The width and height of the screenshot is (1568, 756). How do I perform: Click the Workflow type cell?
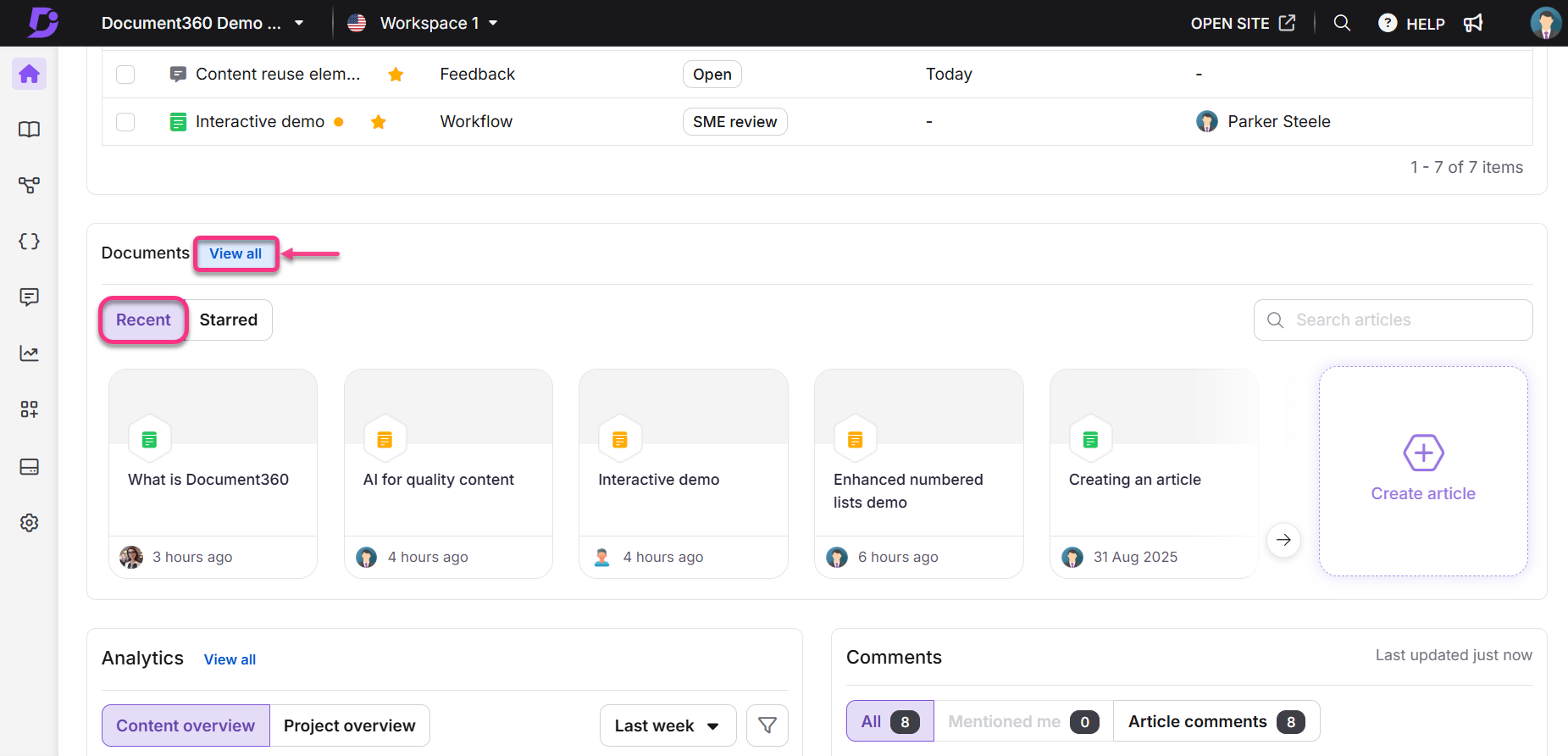[x=476, y=121]
